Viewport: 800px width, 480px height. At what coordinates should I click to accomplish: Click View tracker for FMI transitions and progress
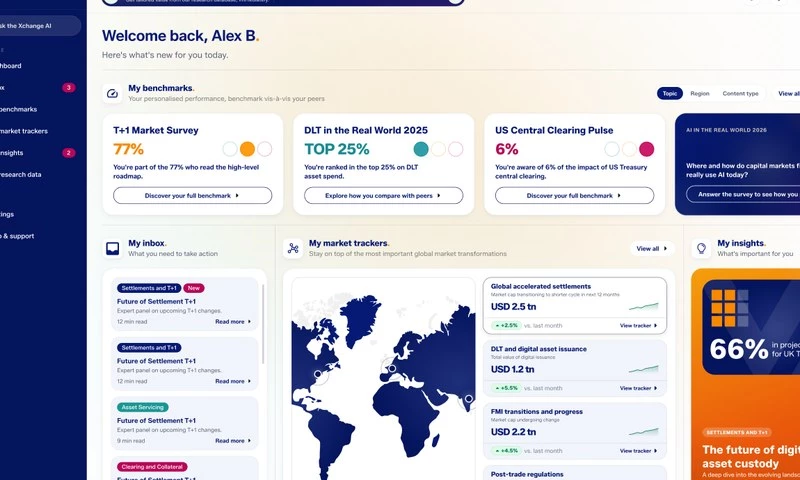(x=638, y=451)
